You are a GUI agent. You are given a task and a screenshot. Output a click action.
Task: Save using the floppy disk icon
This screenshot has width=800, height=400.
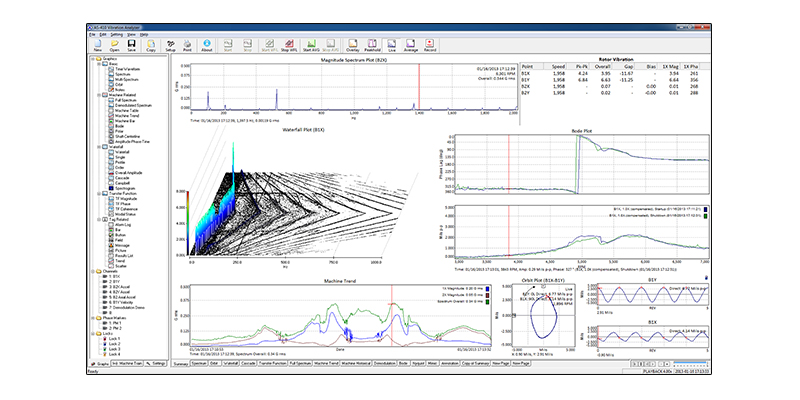point(132,45)
